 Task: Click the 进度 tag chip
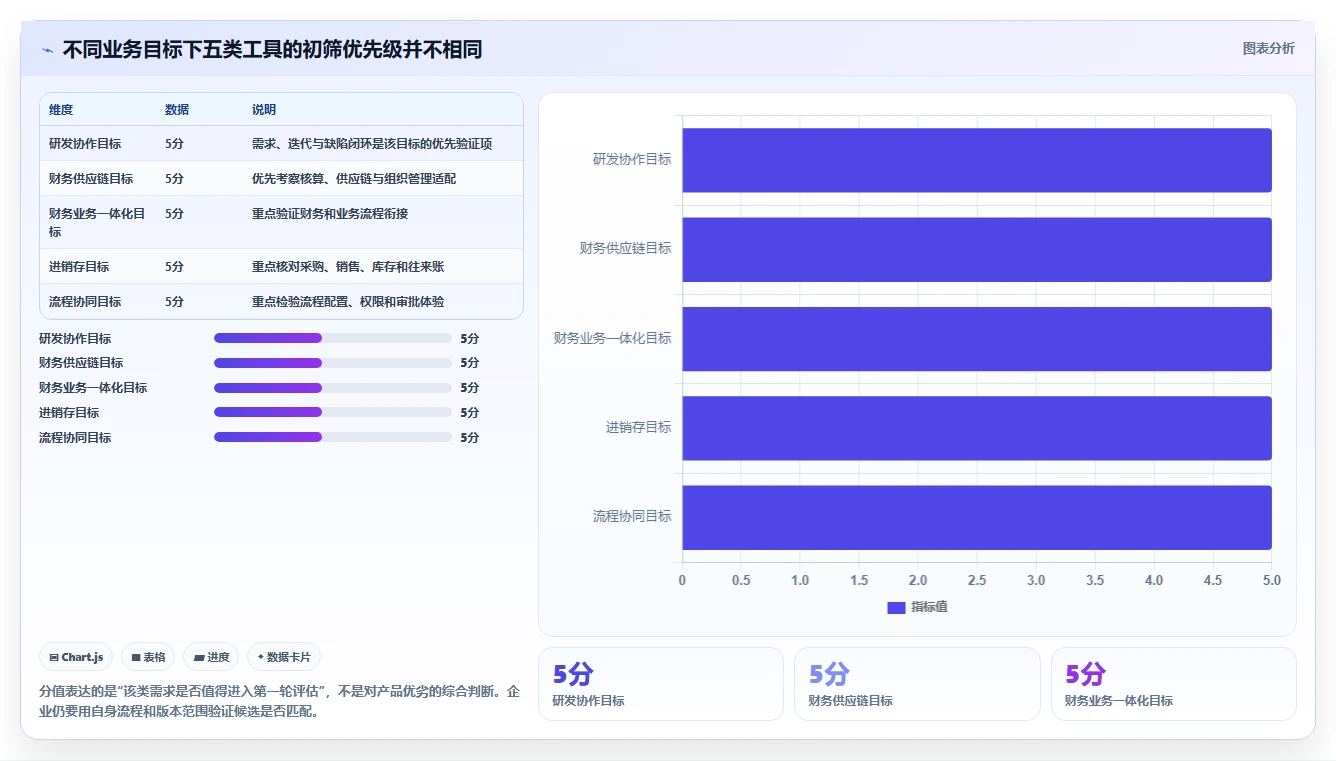tap(211, 657)
